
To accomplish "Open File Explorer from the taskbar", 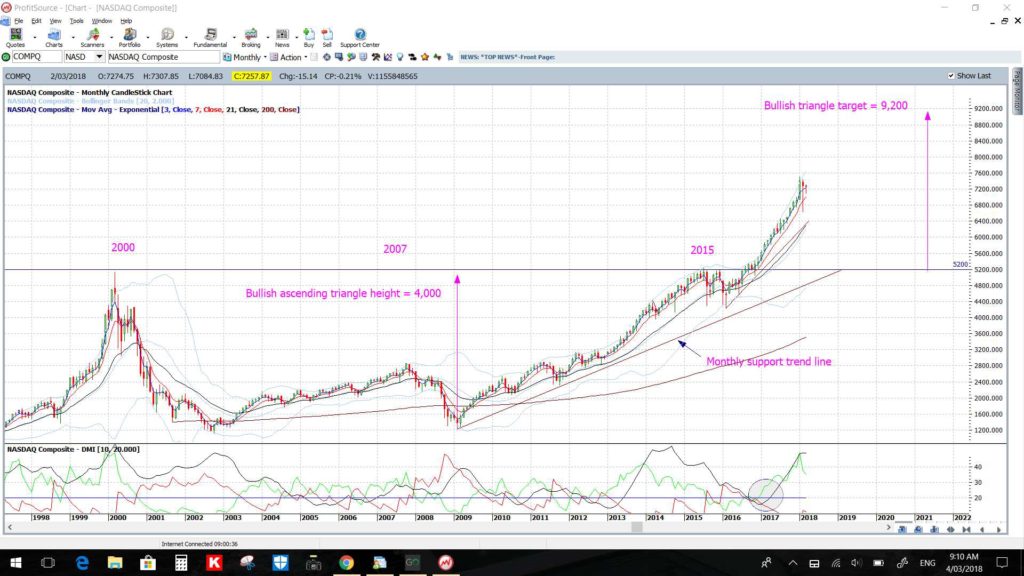I will click(x=115, y=563).
